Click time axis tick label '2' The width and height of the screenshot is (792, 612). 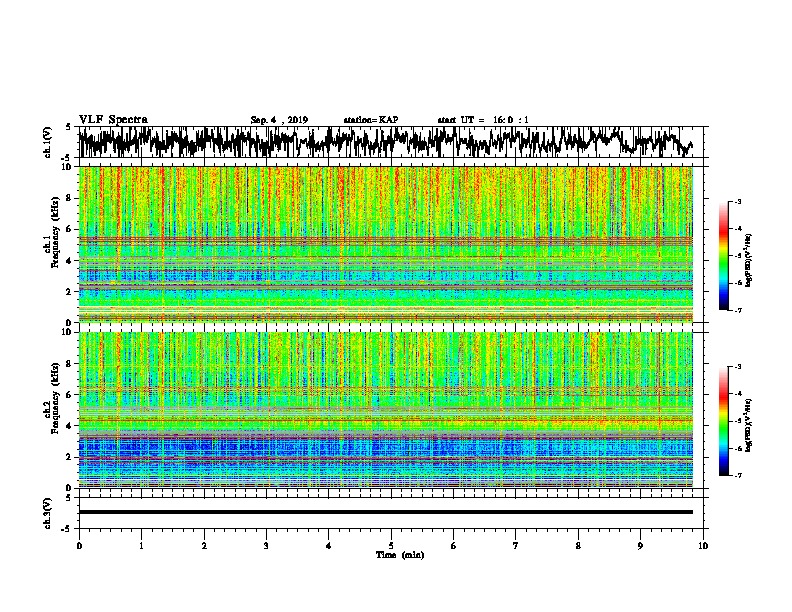click(204, 546)
